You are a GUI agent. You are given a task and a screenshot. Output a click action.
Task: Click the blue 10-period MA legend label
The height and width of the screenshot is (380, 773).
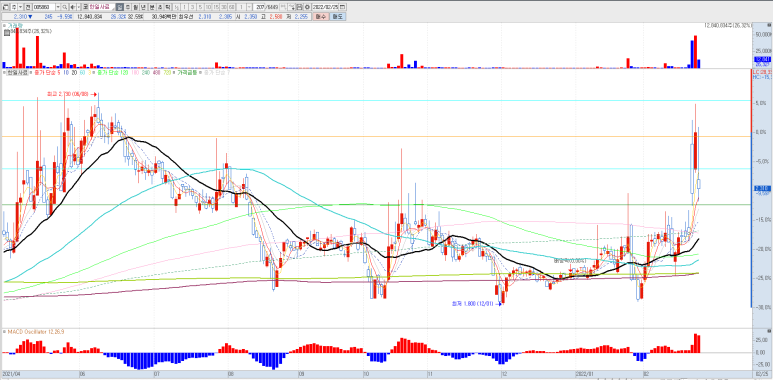coord(66,72)
